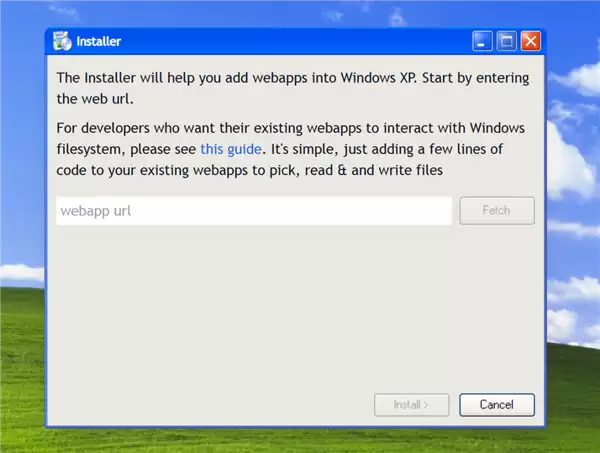The image size is (600, 453).
Task: Click the desktop area left of dialog
Action: coord(20,200)
